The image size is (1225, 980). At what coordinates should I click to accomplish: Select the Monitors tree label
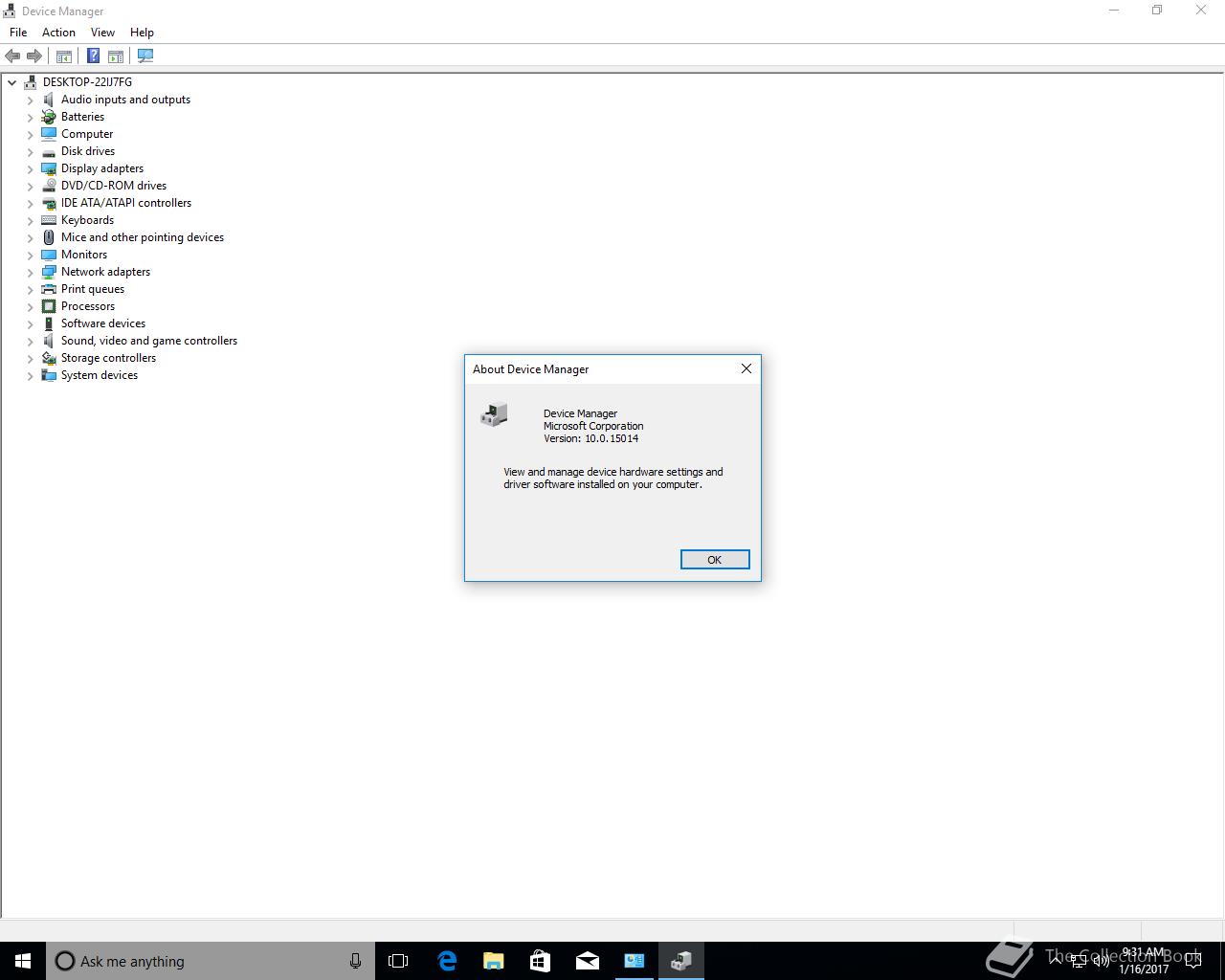tap(84, 255)
